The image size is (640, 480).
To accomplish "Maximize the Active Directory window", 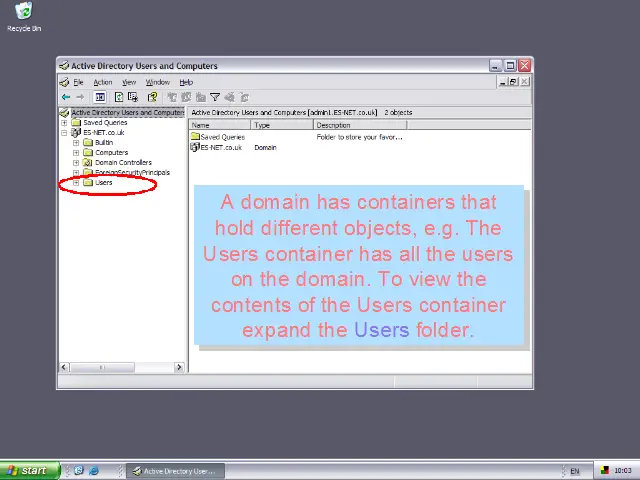I will coord(510,65).
